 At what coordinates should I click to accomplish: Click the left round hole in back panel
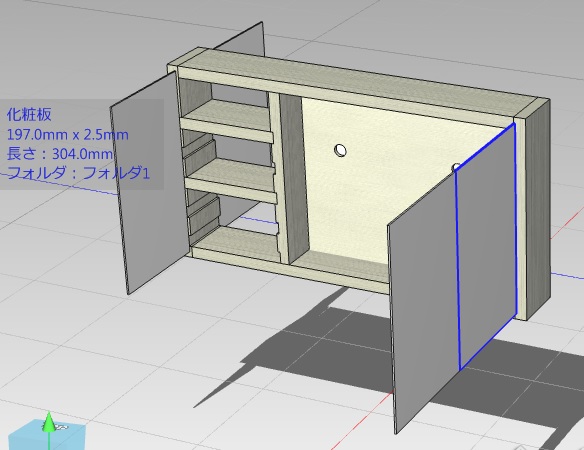[340, 150]
